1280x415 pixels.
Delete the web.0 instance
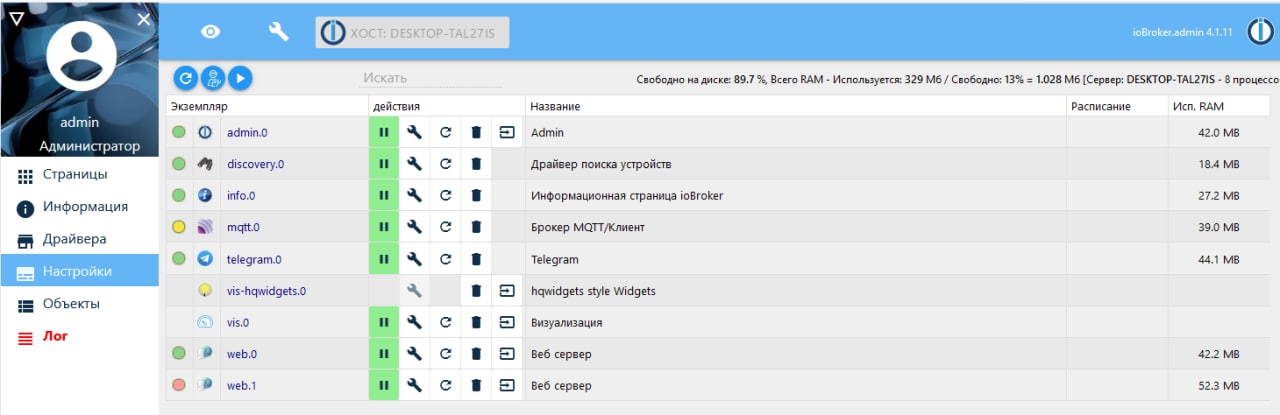point(476,354)
